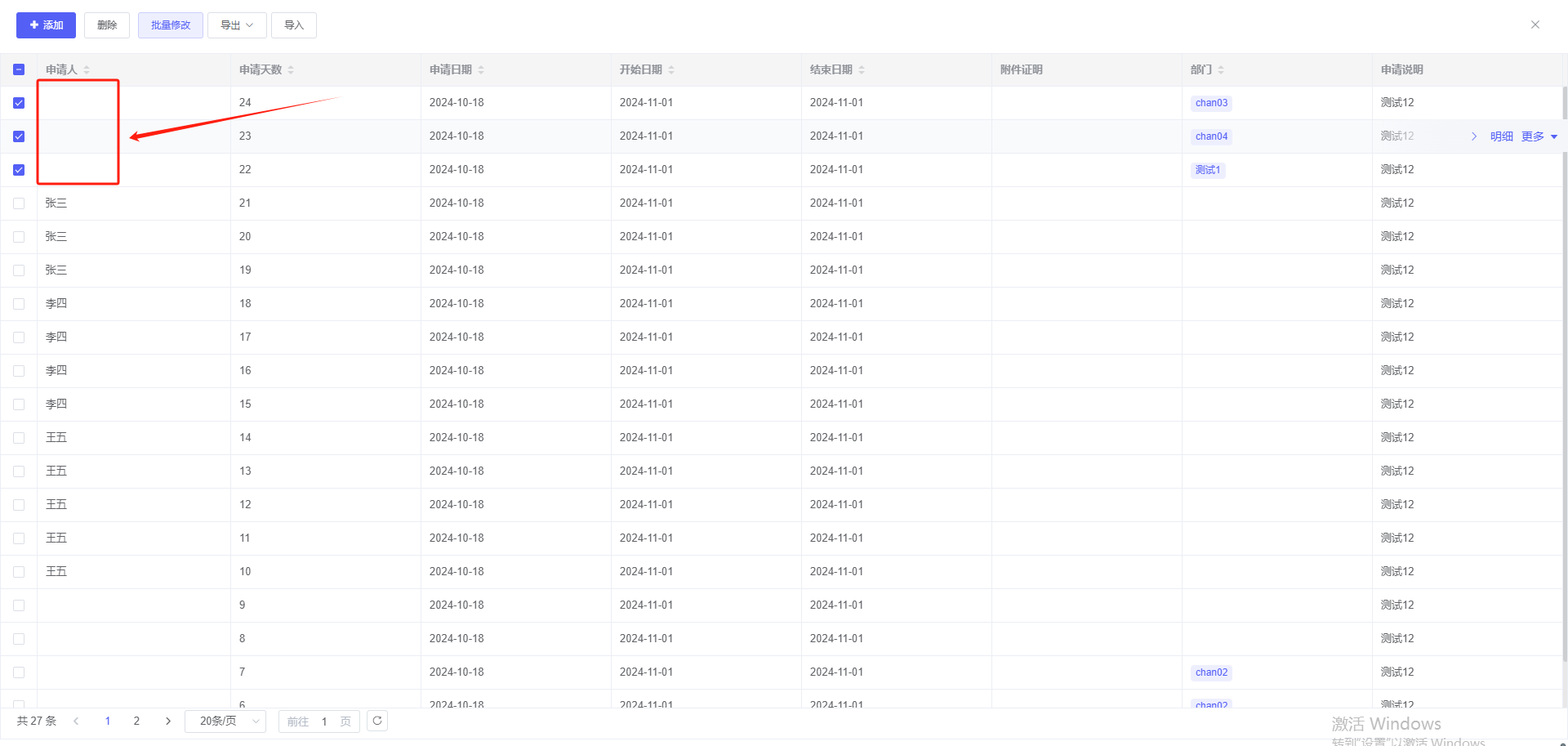Open the 20条/页 page size selector
1568x746 pixels.
click(225, 721)
